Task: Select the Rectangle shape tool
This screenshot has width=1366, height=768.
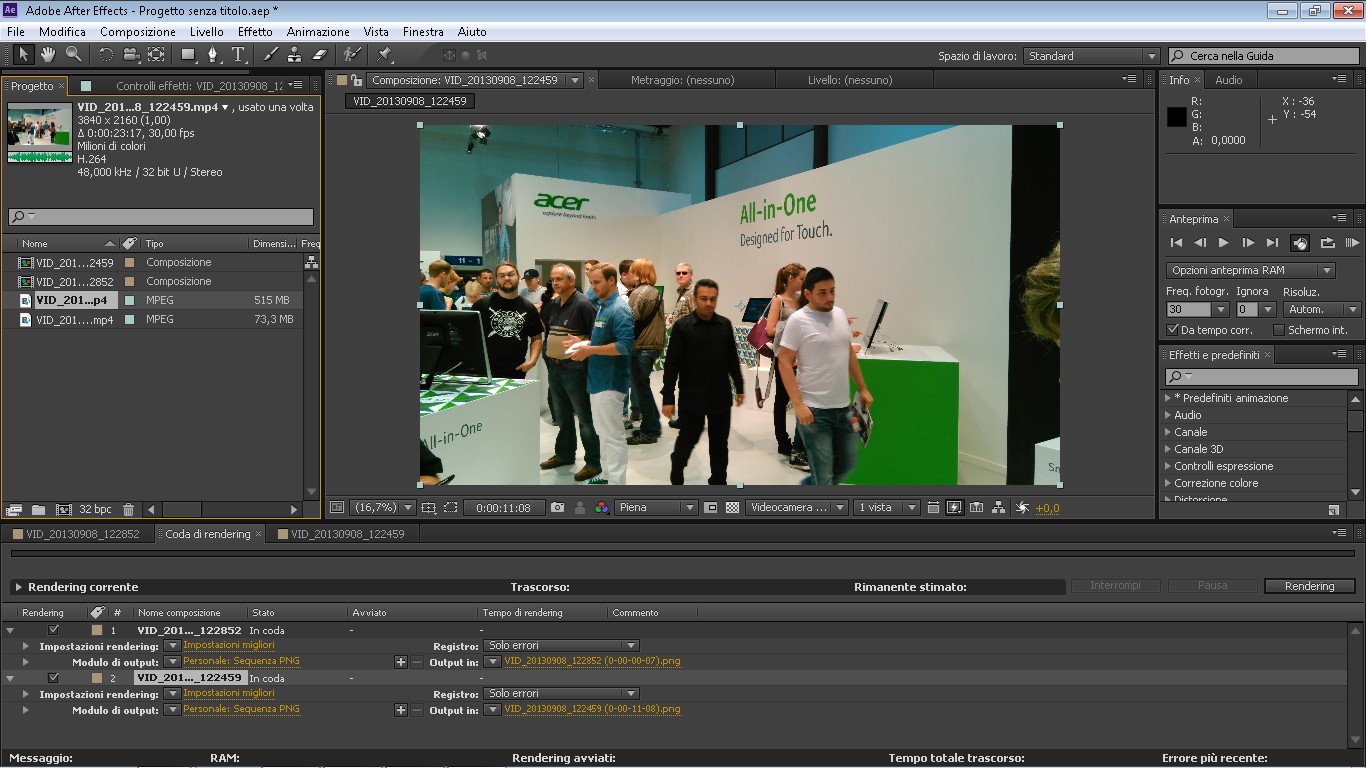Action: (188, 55)
